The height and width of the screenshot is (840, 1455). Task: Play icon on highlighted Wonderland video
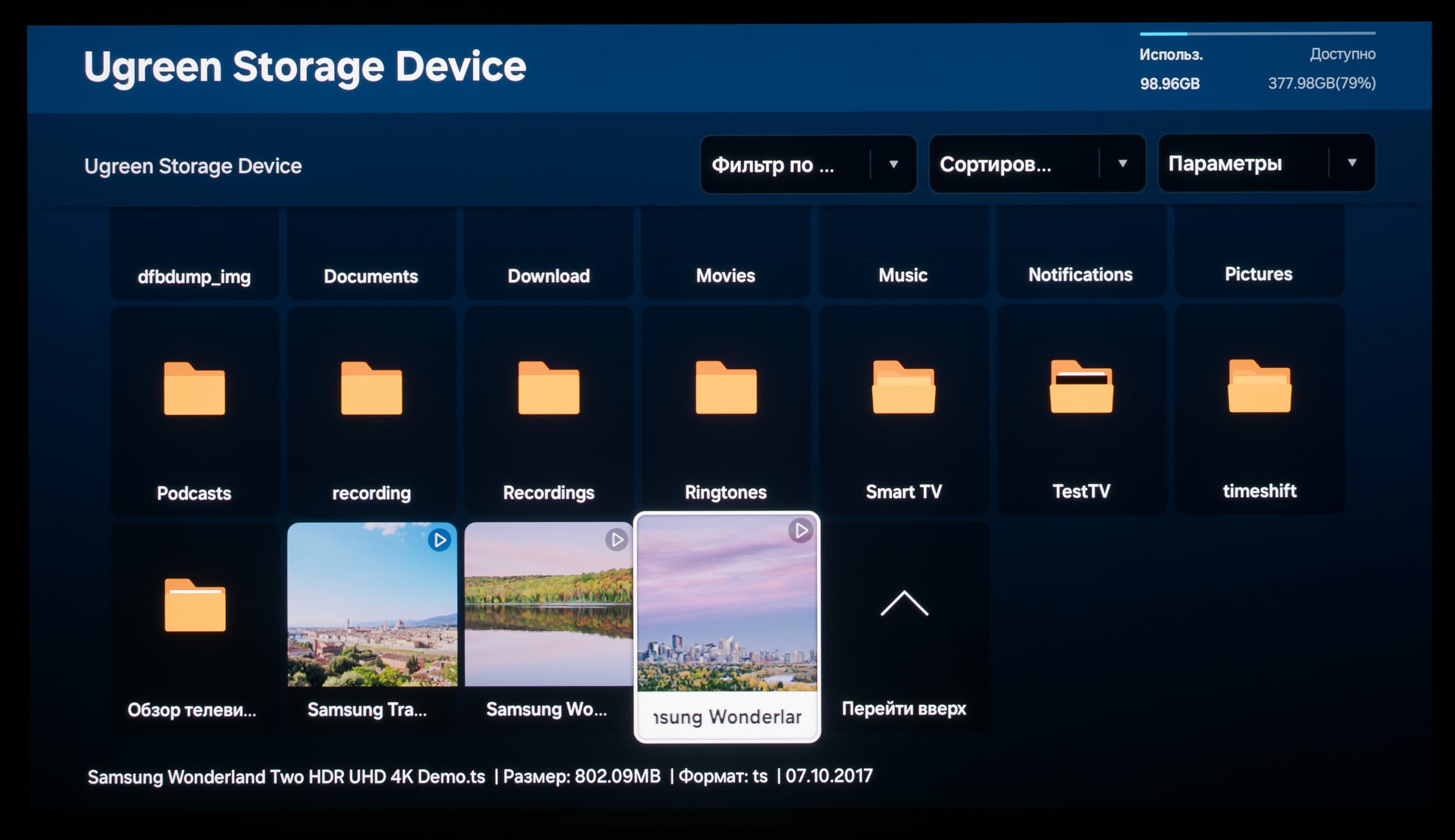click(x=800, y=531)
